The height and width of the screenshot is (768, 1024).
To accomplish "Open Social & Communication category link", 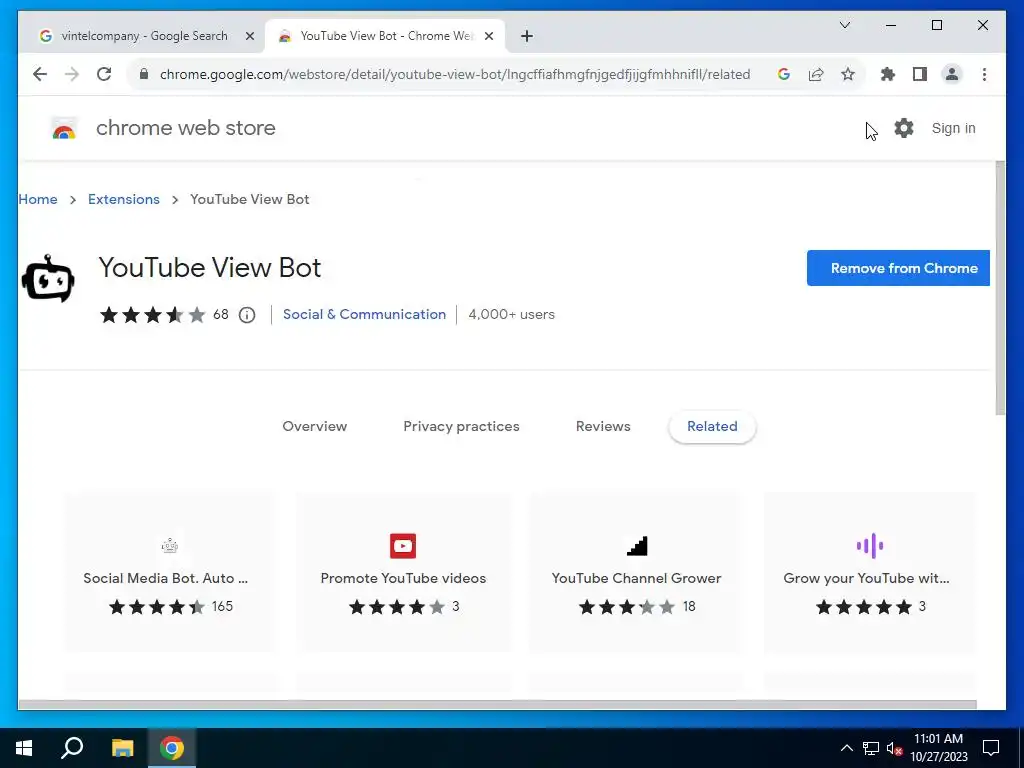I will point(364,314).
